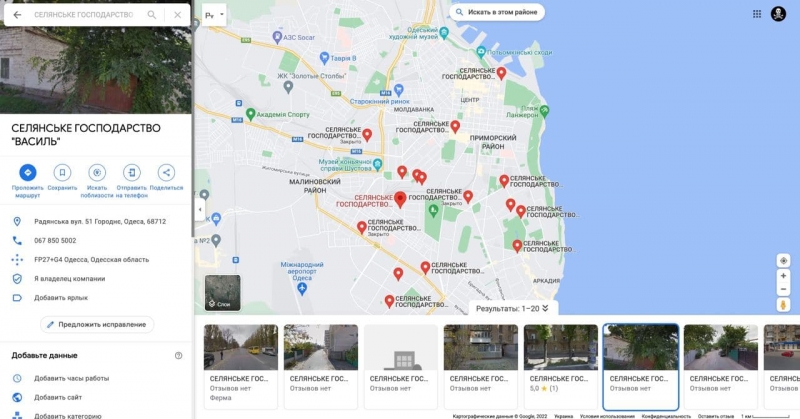Viewport: 800px width, 419px height.
Task: Collapse the side panel arrow
Action: pos(199,209)
